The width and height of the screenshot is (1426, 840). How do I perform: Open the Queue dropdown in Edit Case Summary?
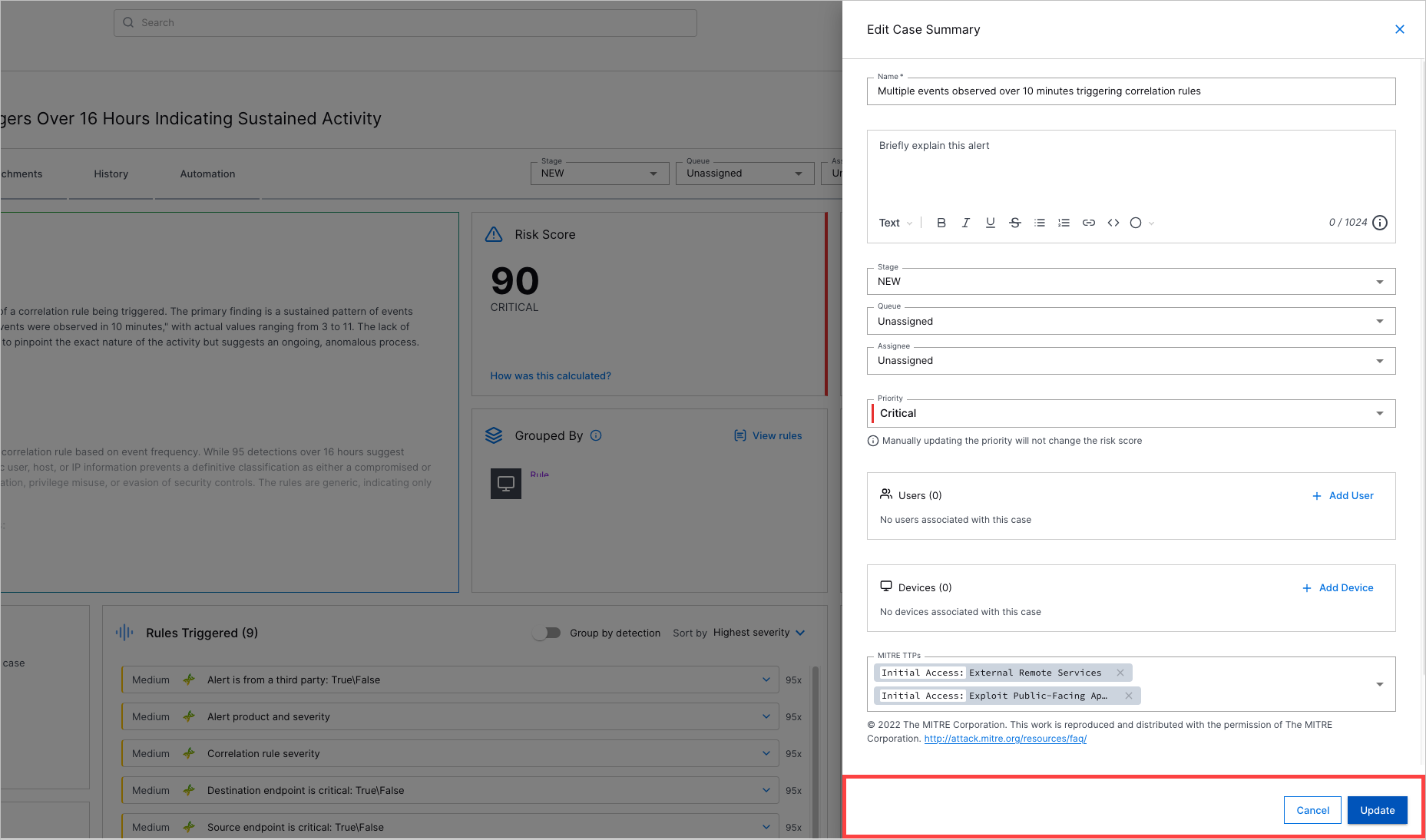point(1131,321)
